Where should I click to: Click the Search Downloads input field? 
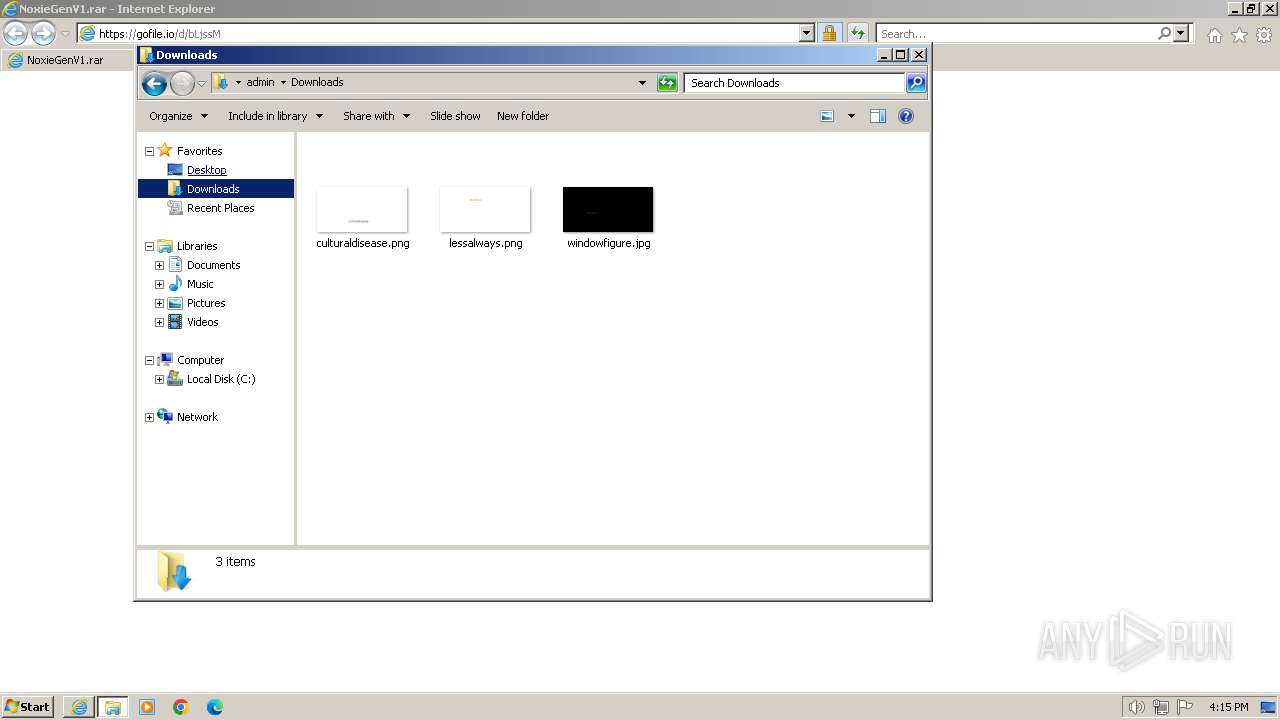pyautogui.click(x=795, y=83)
